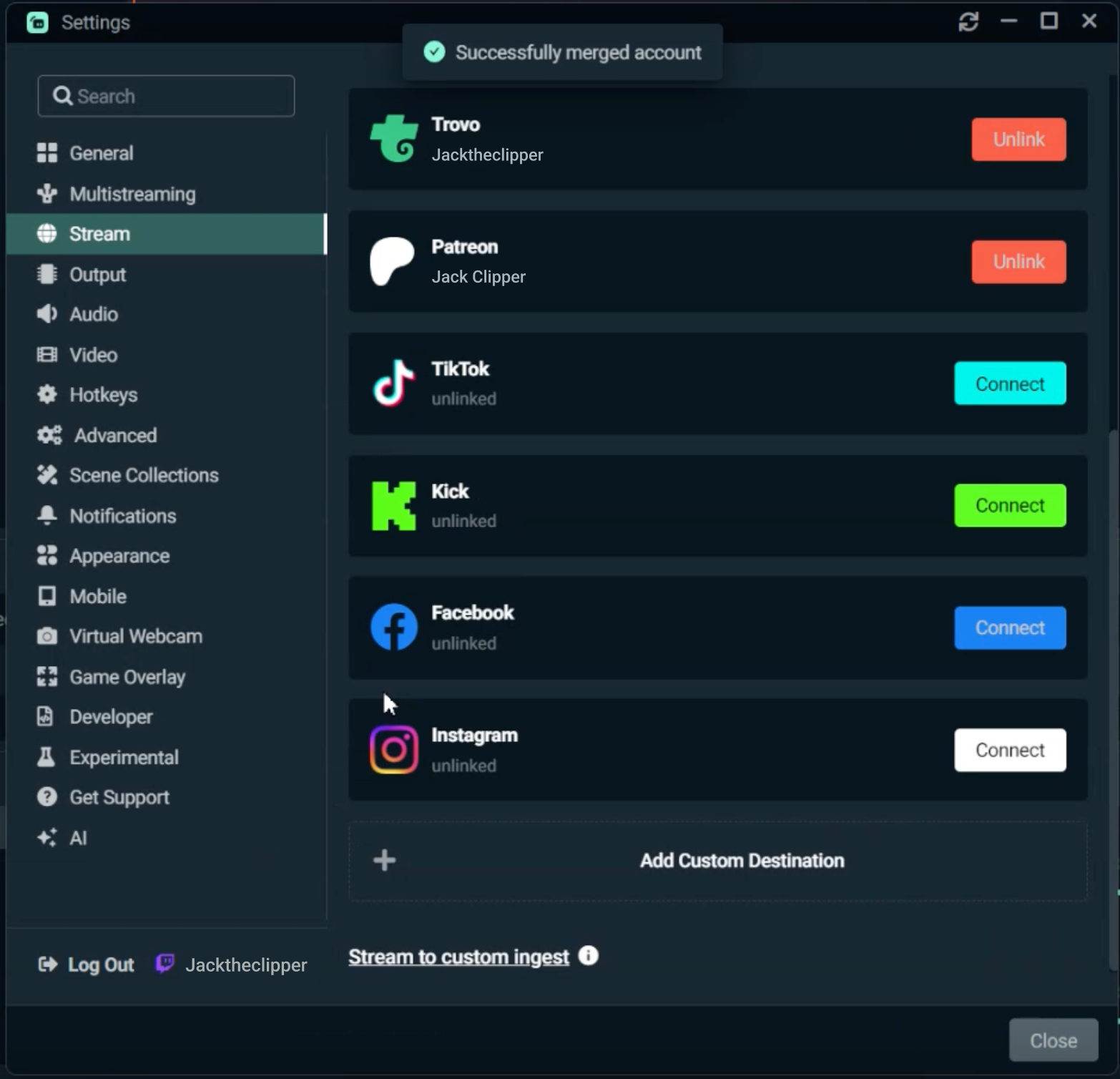The height and width of the screenshot is (1079, 1120).
Task: Click Add Custom Destination
Action: click(x=717, y=861)
